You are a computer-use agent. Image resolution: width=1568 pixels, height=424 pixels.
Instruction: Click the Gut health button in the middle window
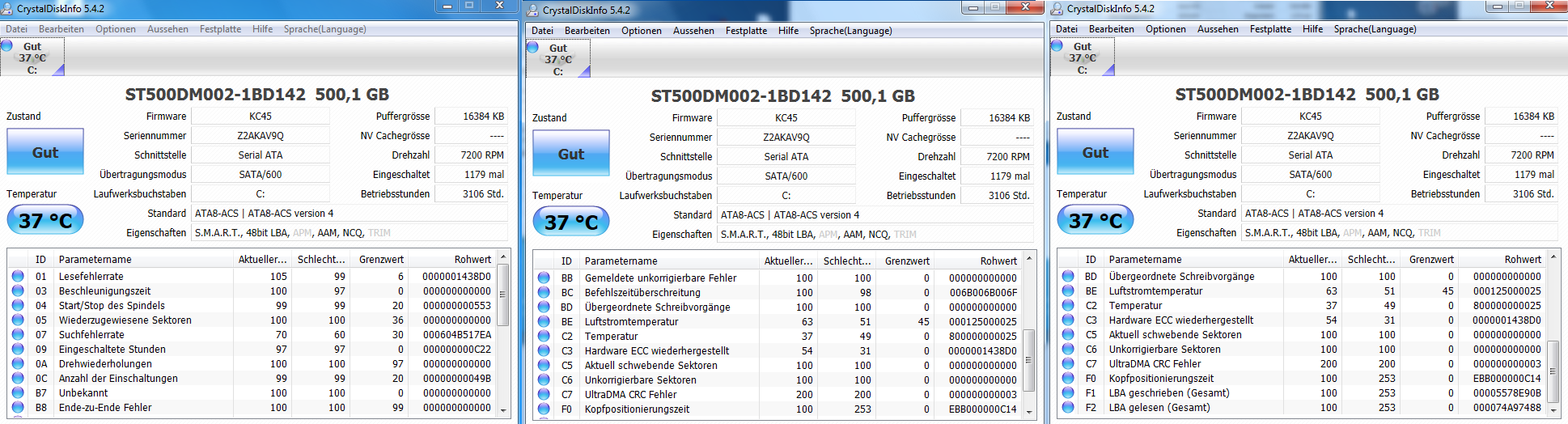pos(571,154)
